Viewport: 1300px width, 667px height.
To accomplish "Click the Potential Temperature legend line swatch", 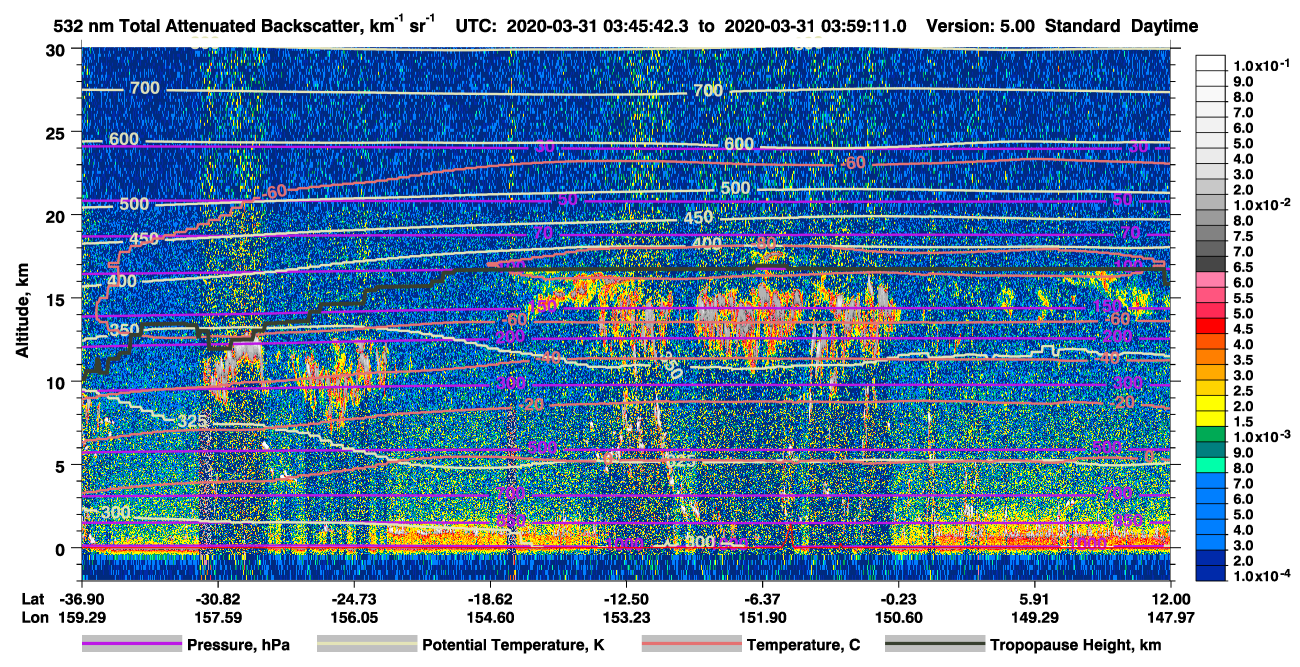I will [366, 645].
